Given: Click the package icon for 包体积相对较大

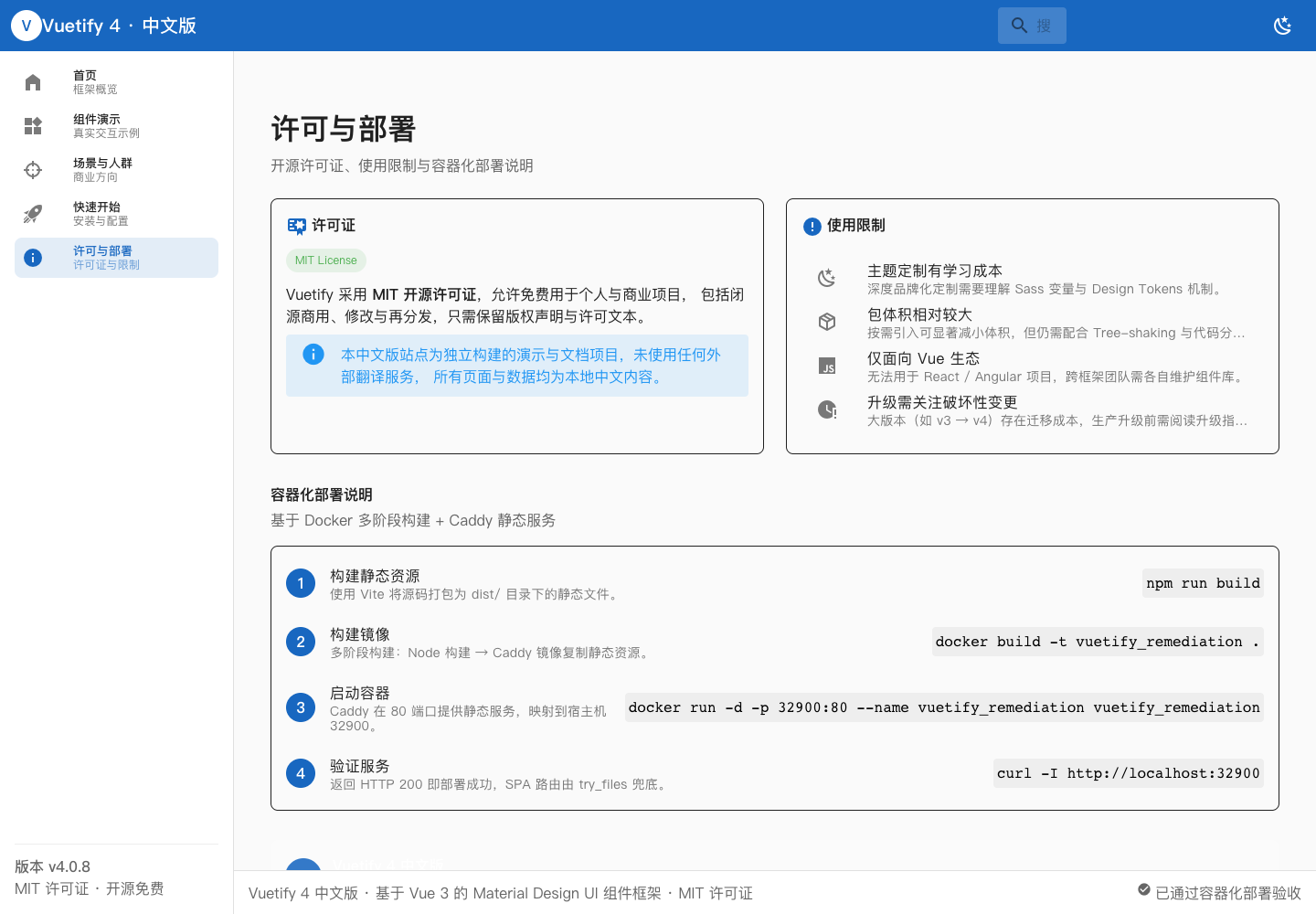Looking at the screenshot, I should coord(827,322).
